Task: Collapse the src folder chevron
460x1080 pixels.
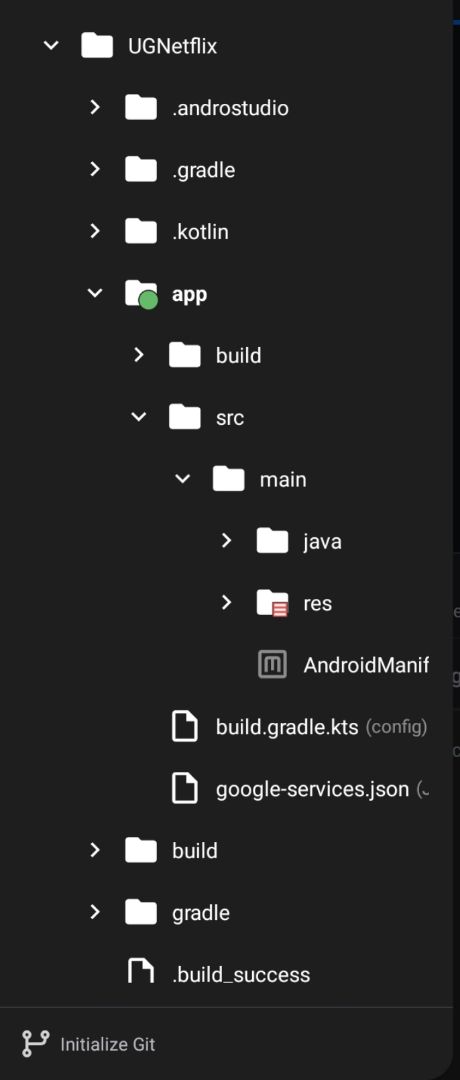Action: (139, 417)
